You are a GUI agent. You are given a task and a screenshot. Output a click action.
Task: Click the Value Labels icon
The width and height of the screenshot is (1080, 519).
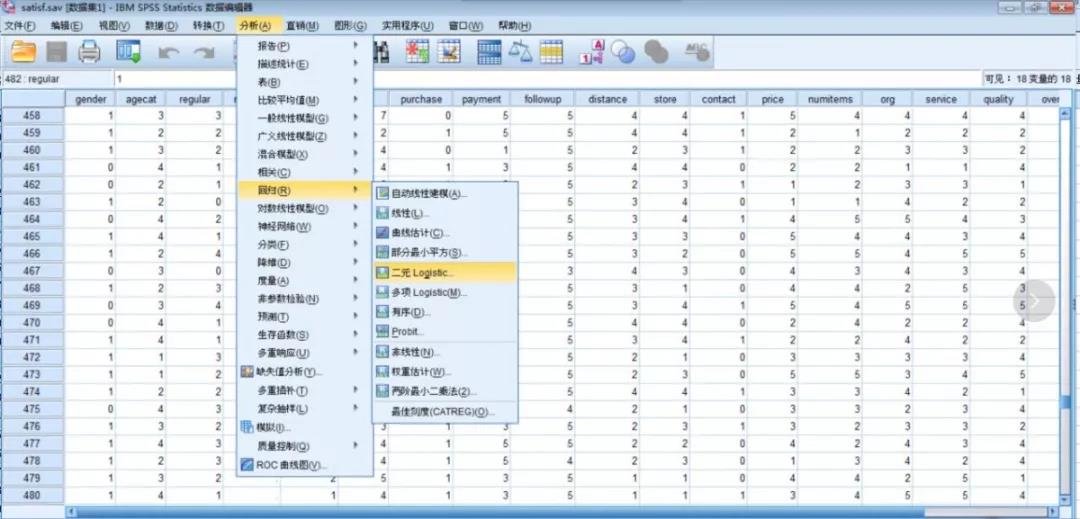coord(592,52)
